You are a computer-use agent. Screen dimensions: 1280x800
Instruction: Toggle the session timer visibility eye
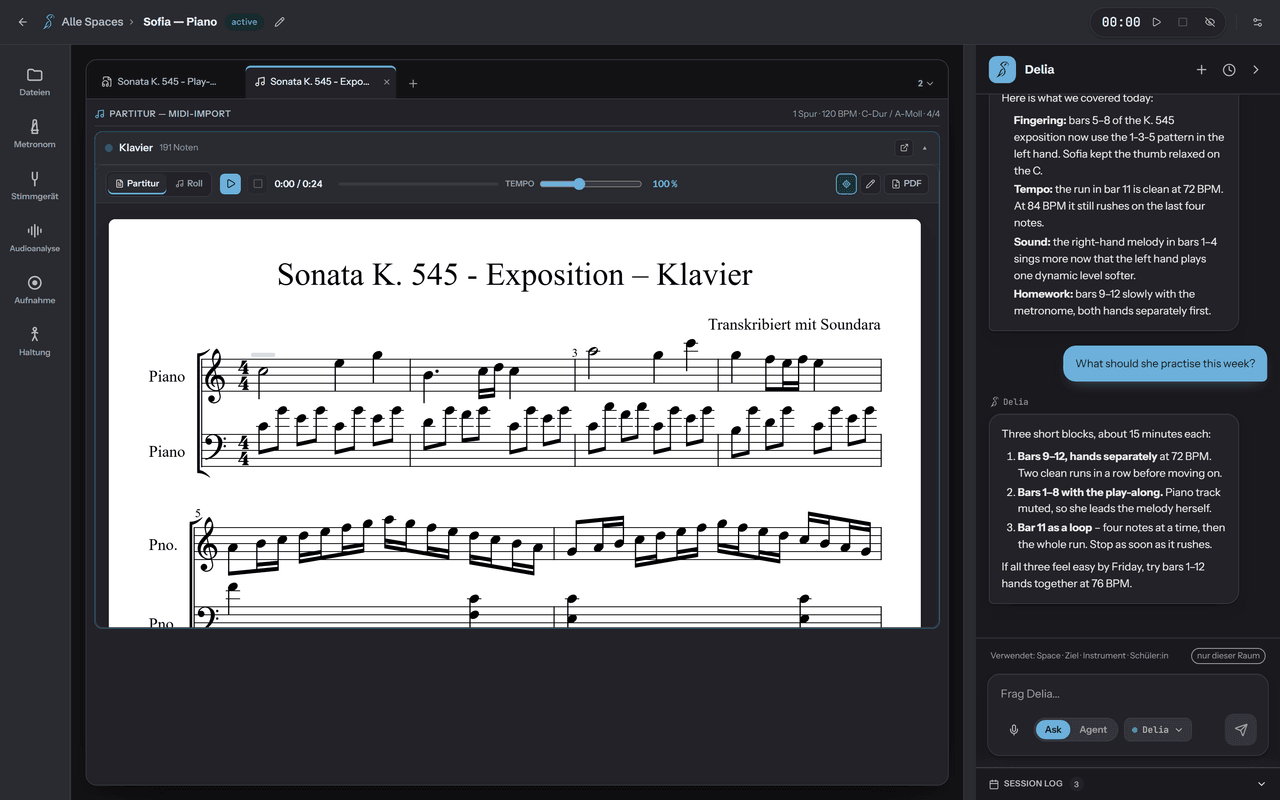(1210, 22)
